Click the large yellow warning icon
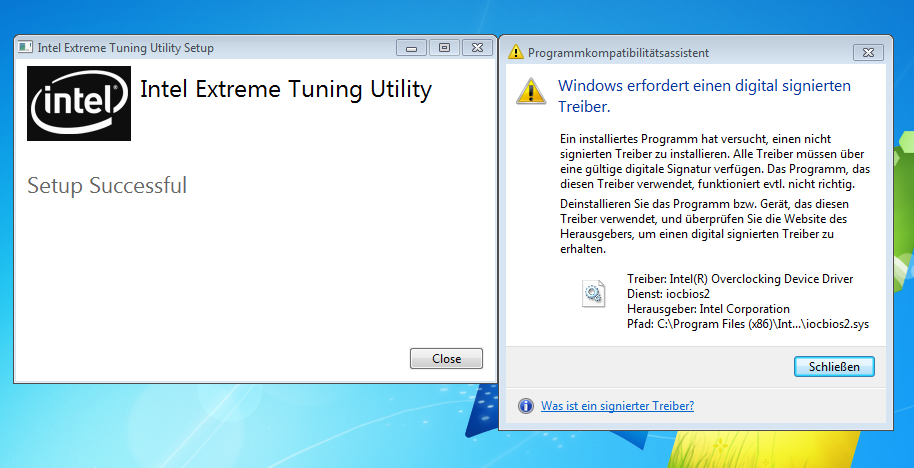The image size is (914, 468). 531,92
